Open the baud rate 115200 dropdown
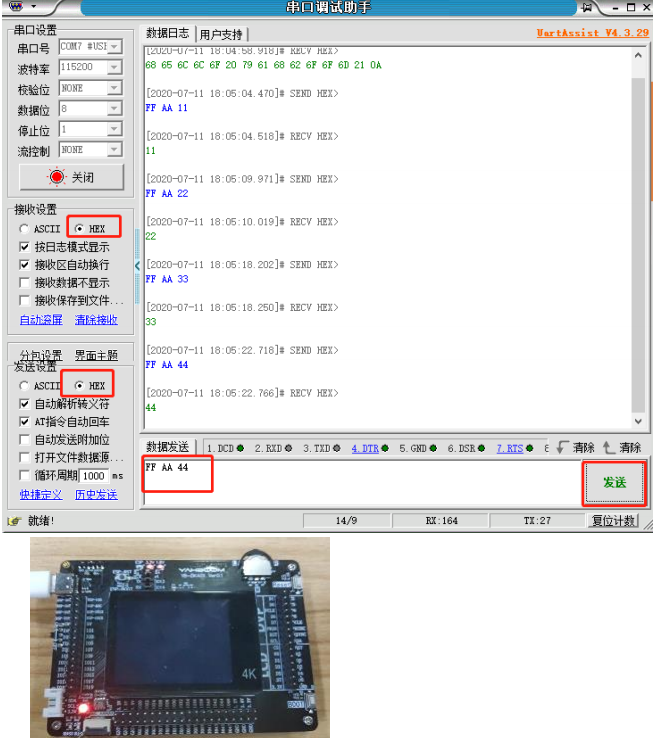 pyautogui.click(x=114, y=67)
